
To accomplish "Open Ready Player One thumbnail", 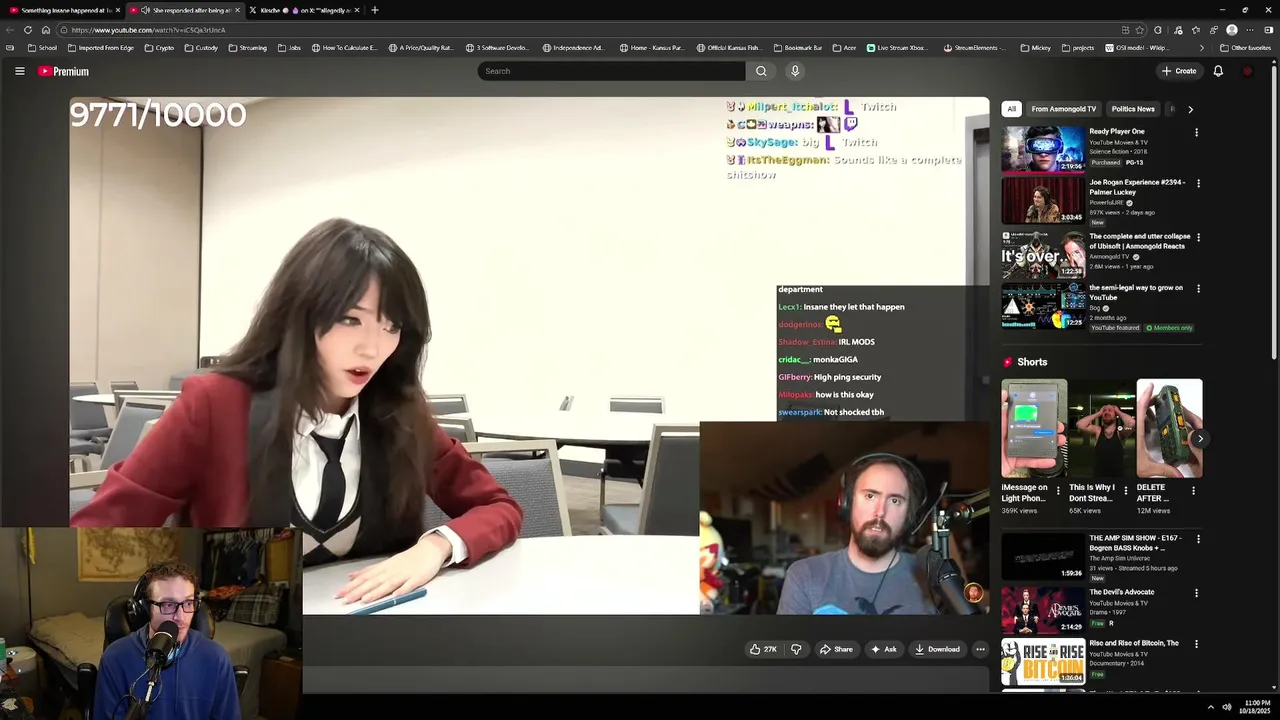I will [x=1043, y=148].
